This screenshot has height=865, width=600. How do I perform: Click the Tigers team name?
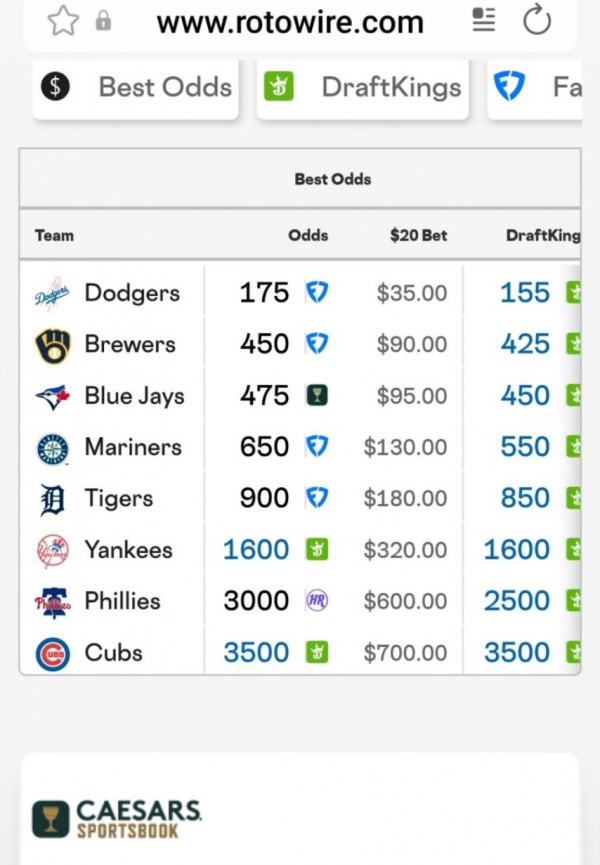[x=119, y=498]
